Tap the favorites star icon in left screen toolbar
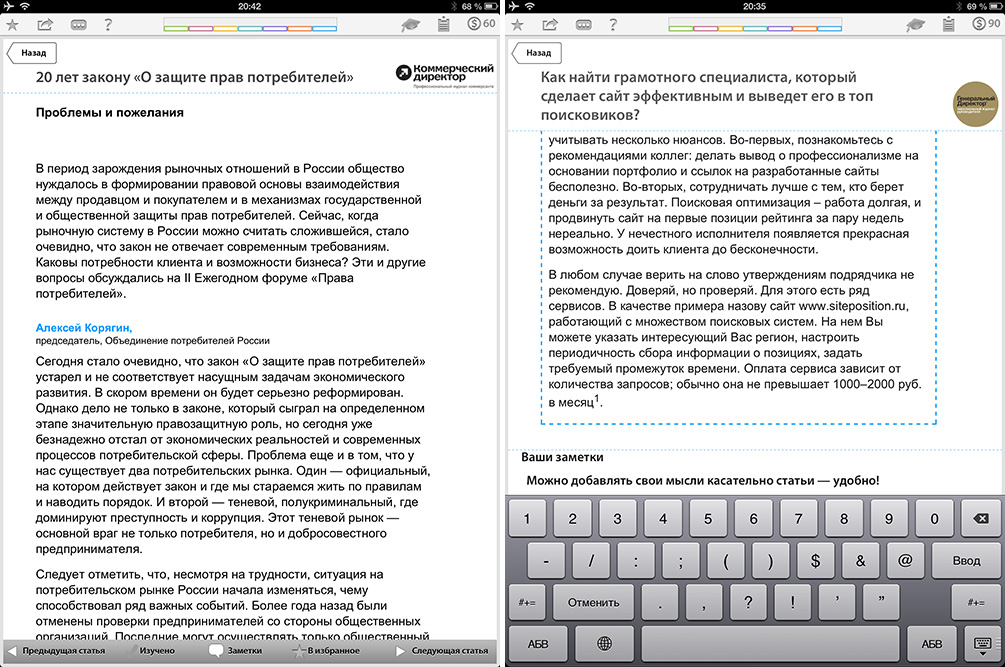This screenshot has width=1005, height=667. (12, 25)
